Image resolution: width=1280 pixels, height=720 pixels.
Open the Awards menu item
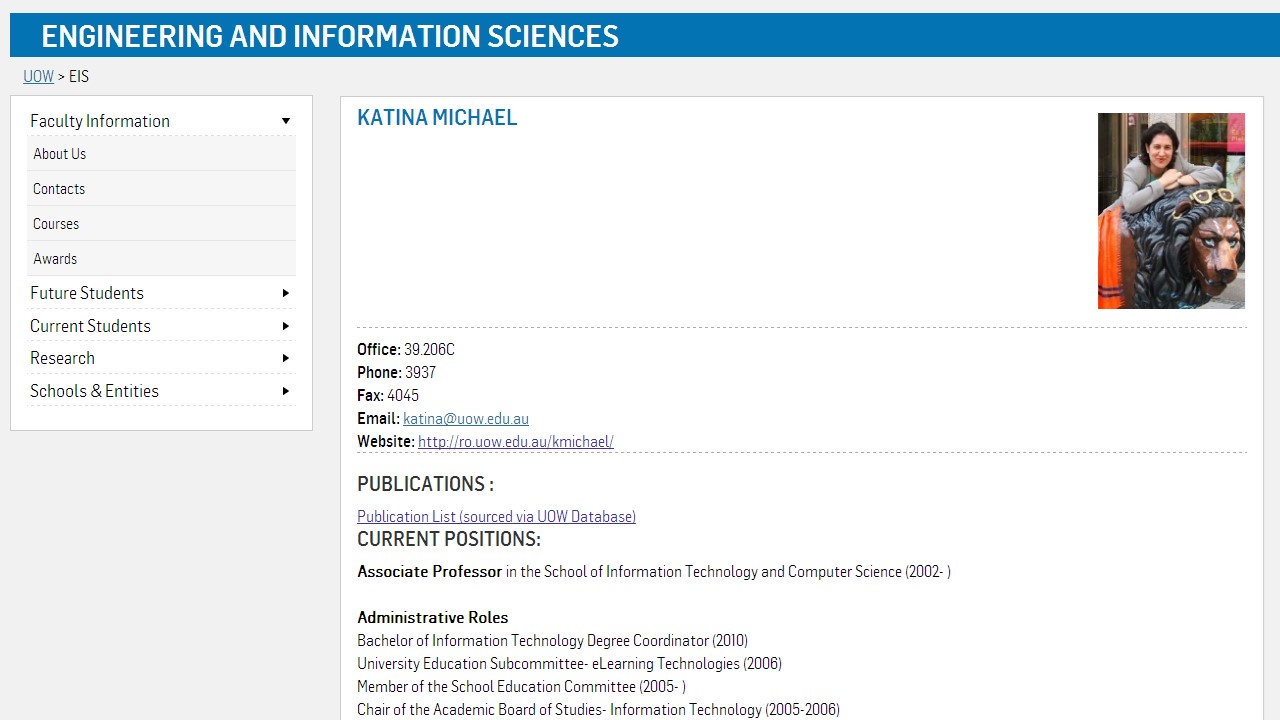tap(161, 259)
